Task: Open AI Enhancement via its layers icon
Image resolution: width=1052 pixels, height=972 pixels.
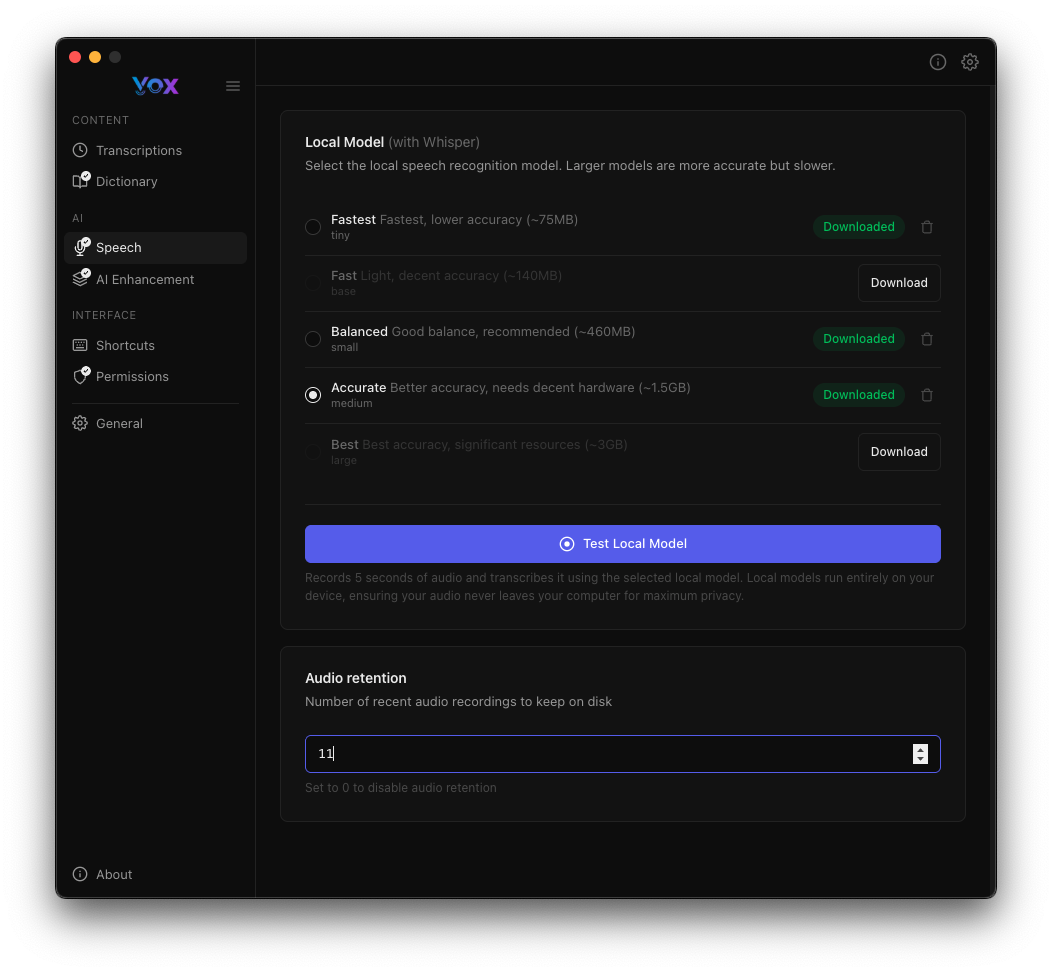Action: tap(80, 279)
